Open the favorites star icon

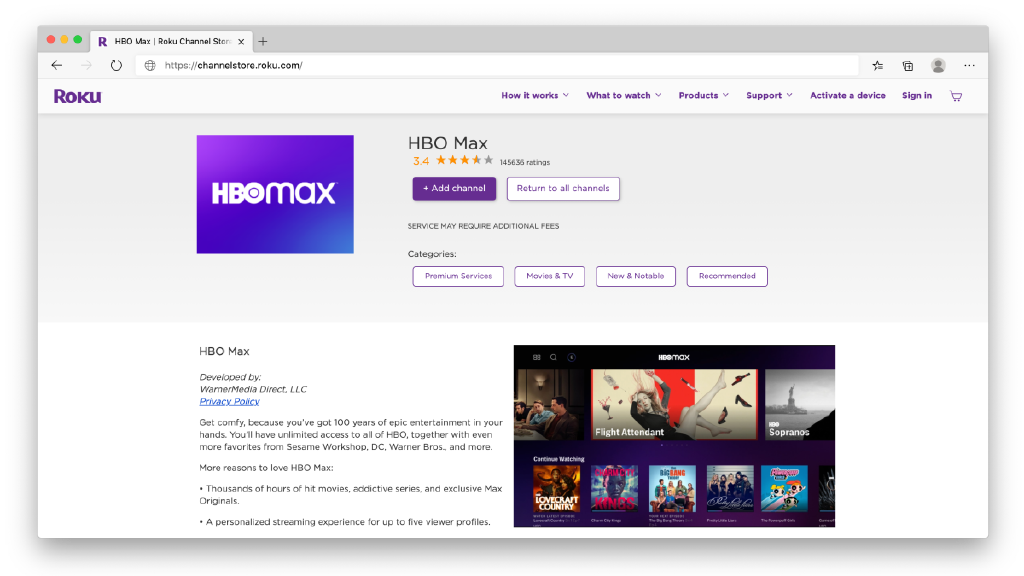pos(878,65)
